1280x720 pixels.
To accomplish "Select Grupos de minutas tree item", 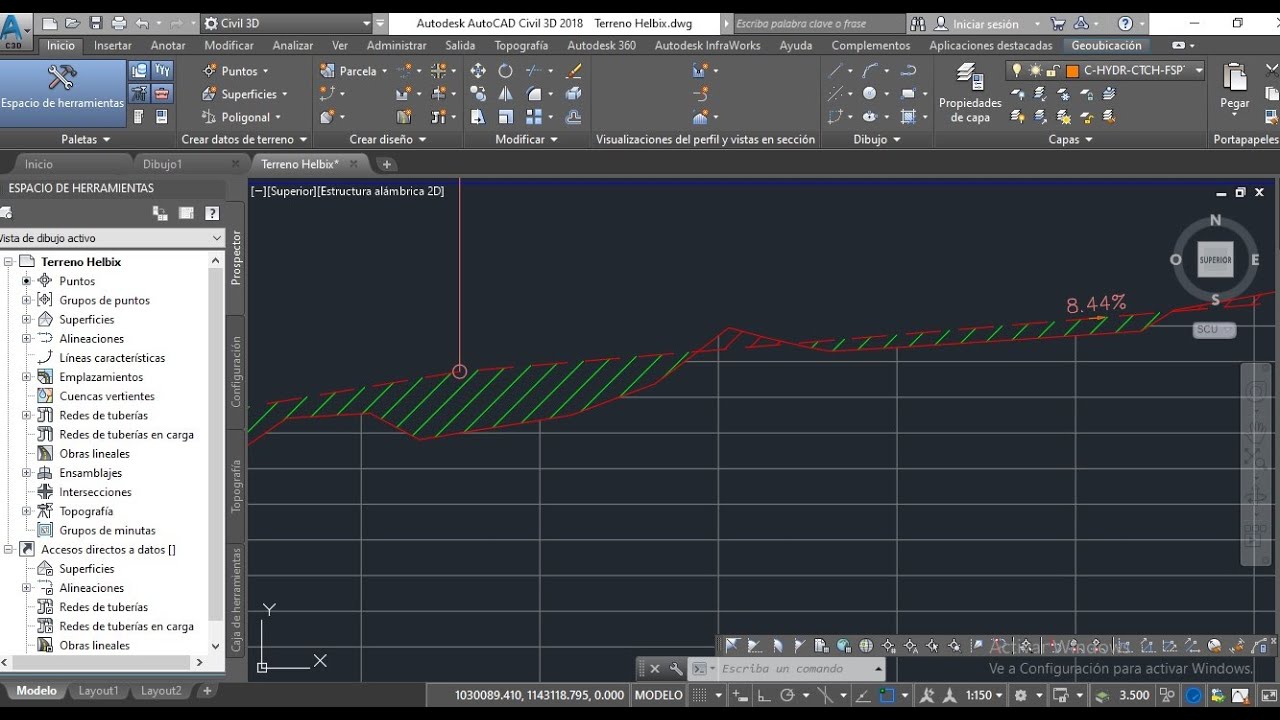I will point(107,530).
